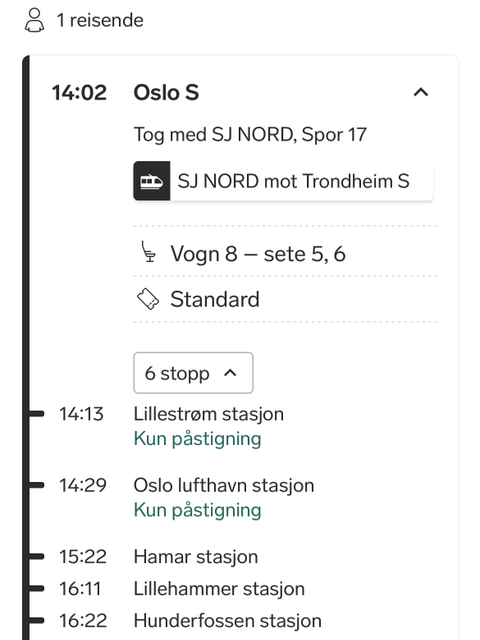Image resolution: width=480 pixels, height=640 pixels.
Task: Click the 14:29 timeline marker
Action: point(36,485)
